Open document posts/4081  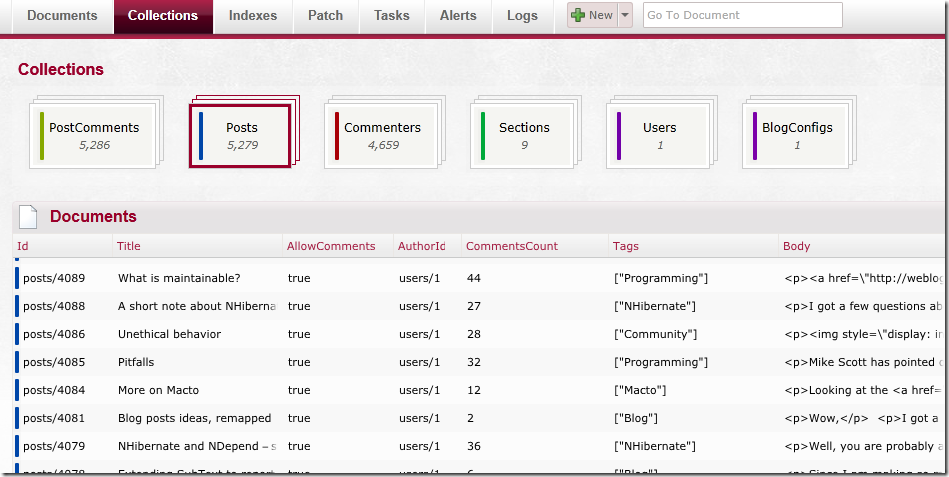click(54, 418)
